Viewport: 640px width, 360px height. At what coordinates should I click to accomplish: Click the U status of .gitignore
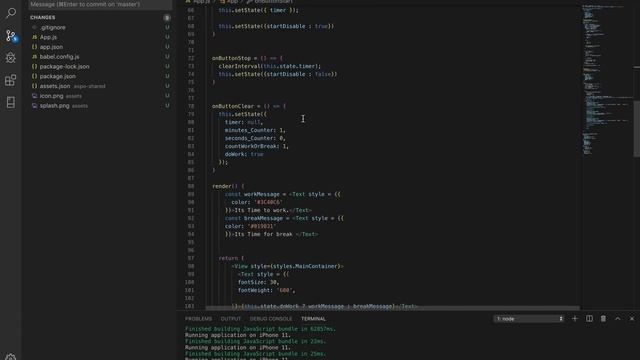pos(167,27)
